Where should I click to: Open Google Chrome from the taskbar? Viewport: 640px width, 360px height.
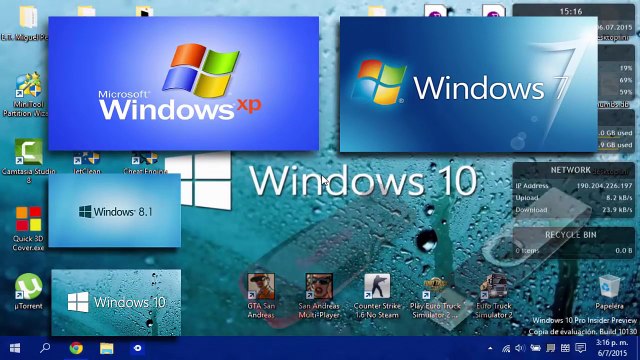76,348
